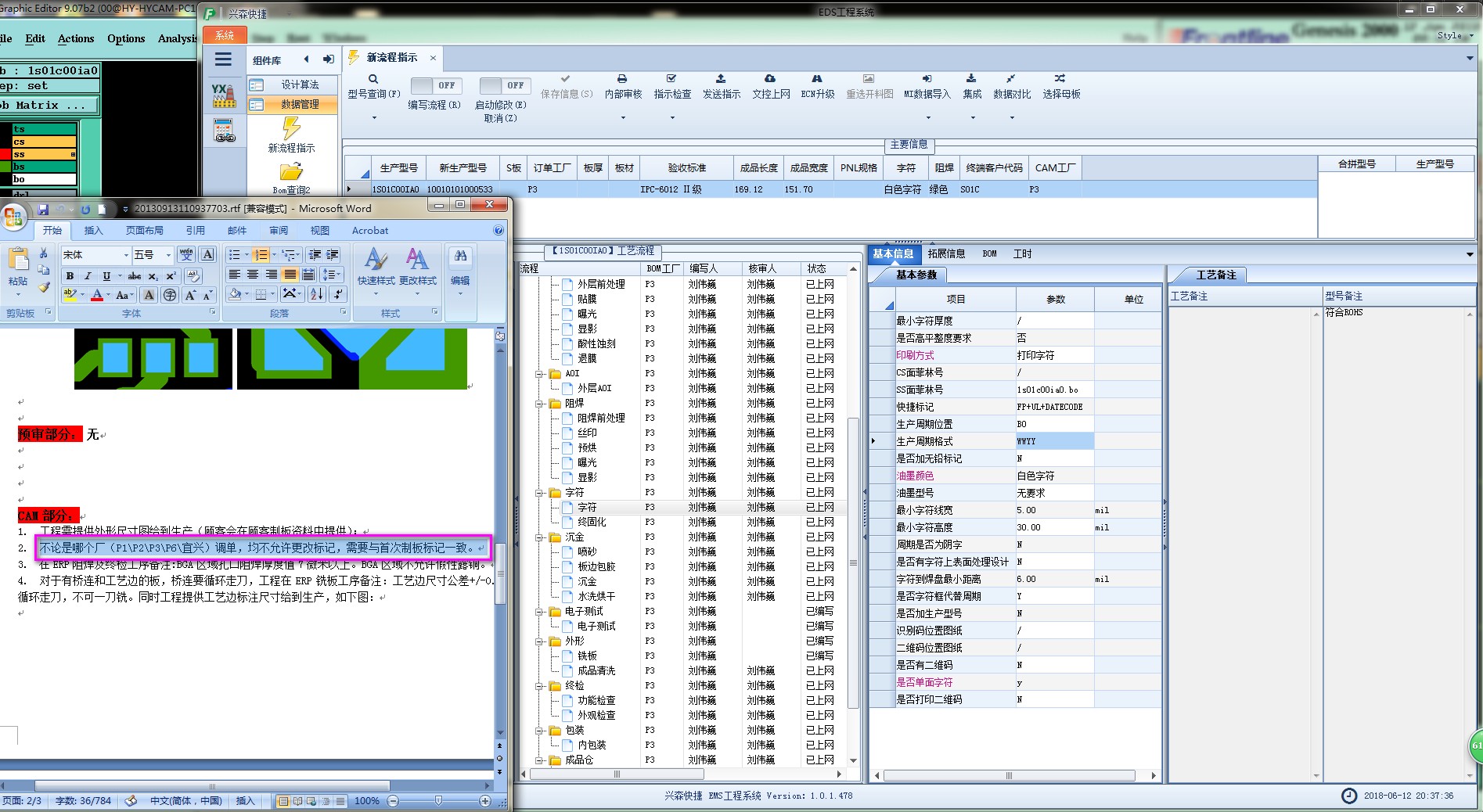Click the YX factory sidebar icon

point(224,95)
